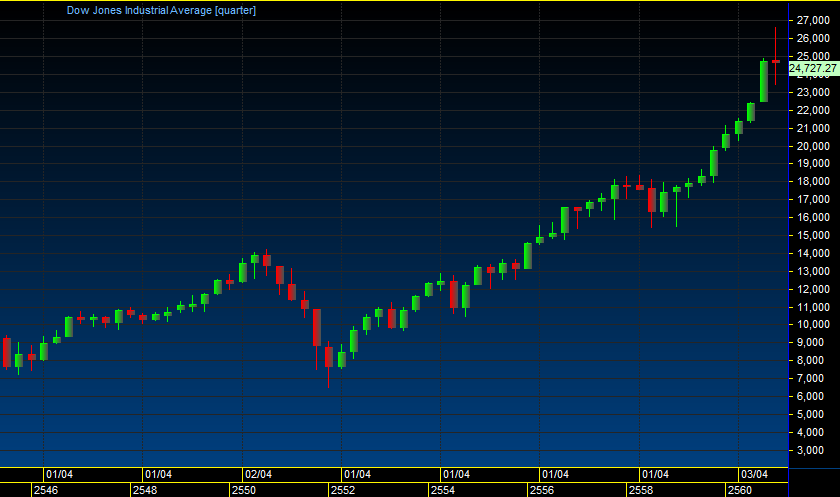
Task: Click the 17,000 price axis label
Action: coord(813,199)
